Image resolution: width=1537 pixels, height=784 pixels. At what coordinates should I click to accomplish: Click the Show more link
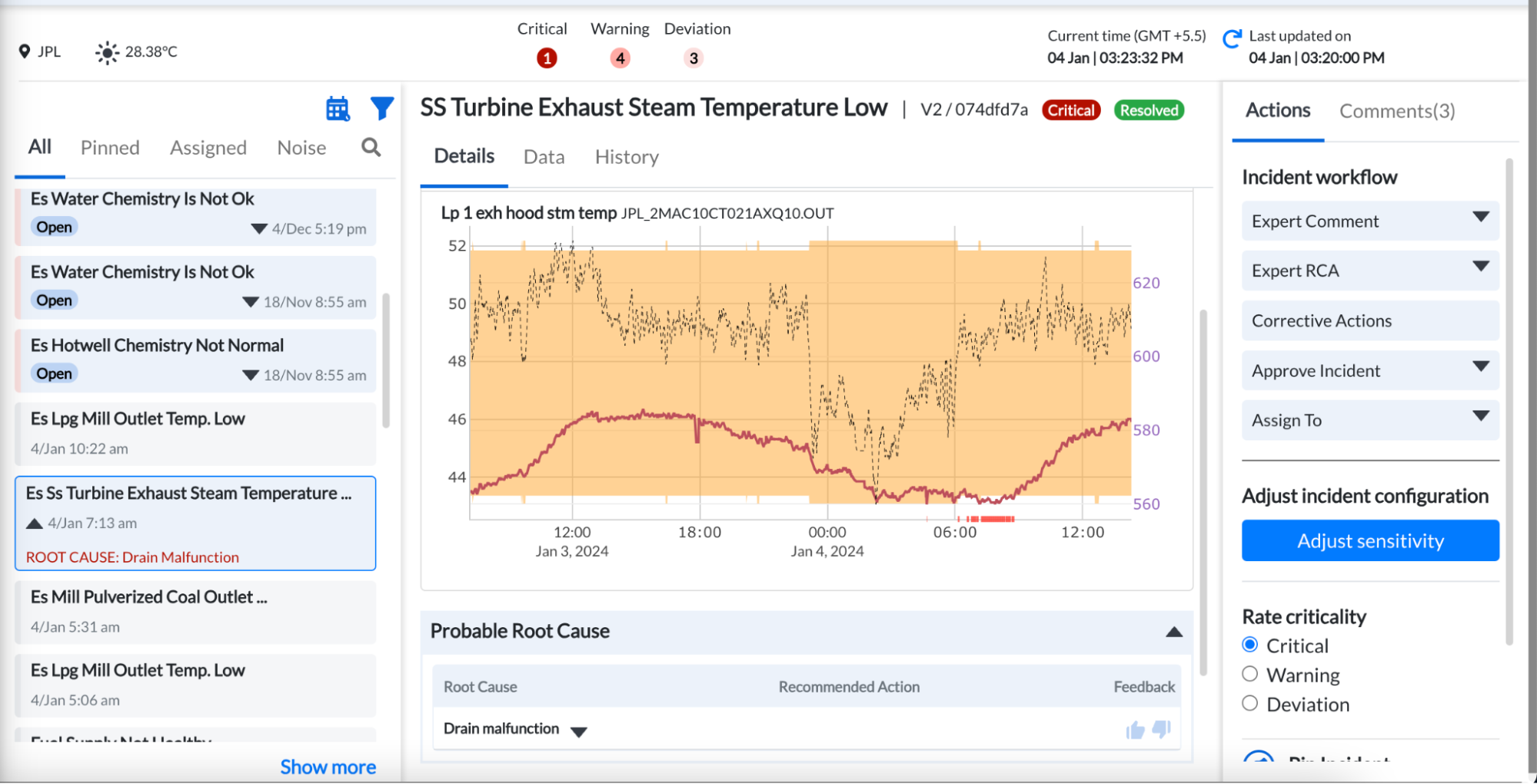(328, 767)
